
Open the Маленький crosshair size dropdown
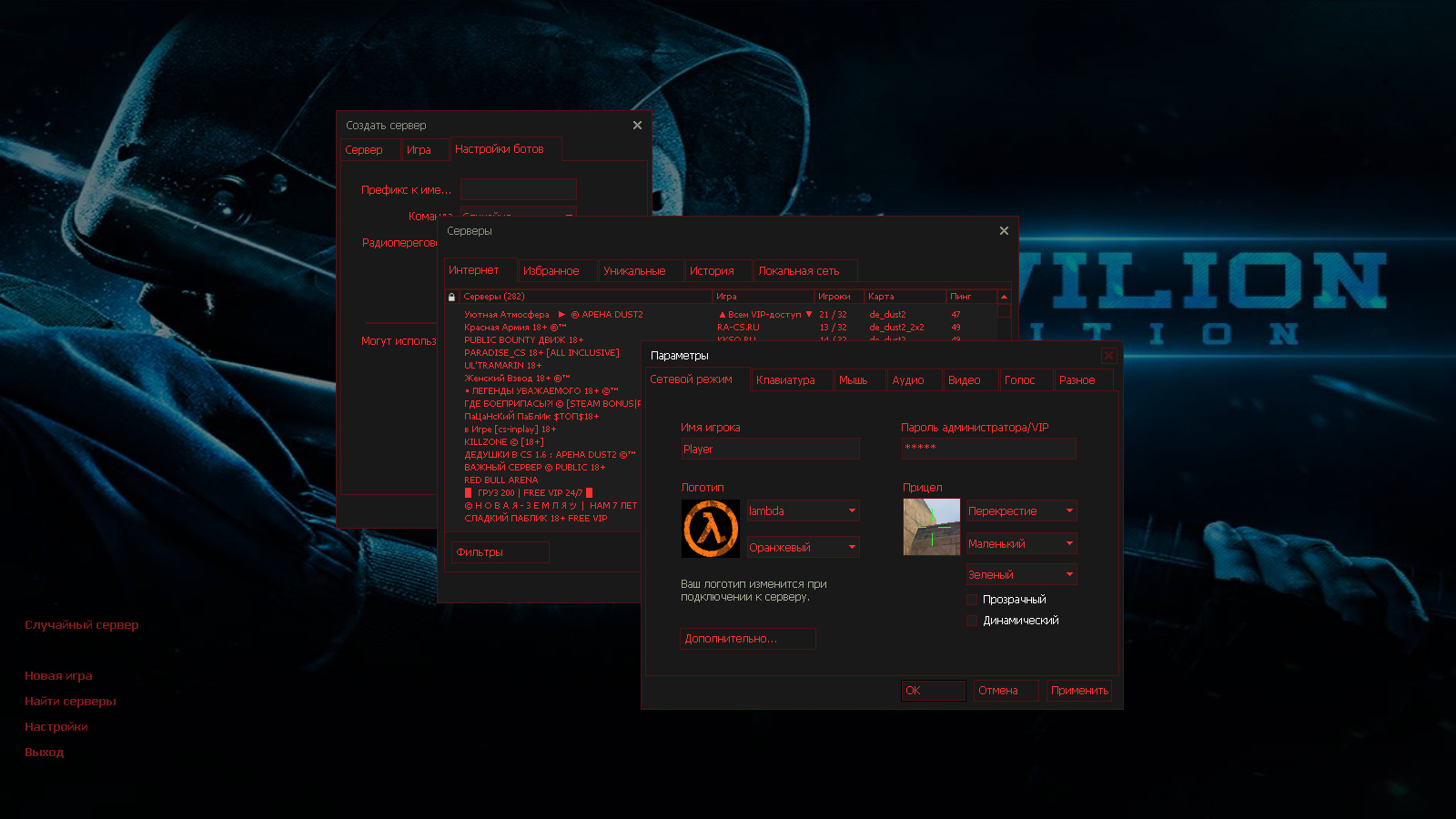[1021, 544]
